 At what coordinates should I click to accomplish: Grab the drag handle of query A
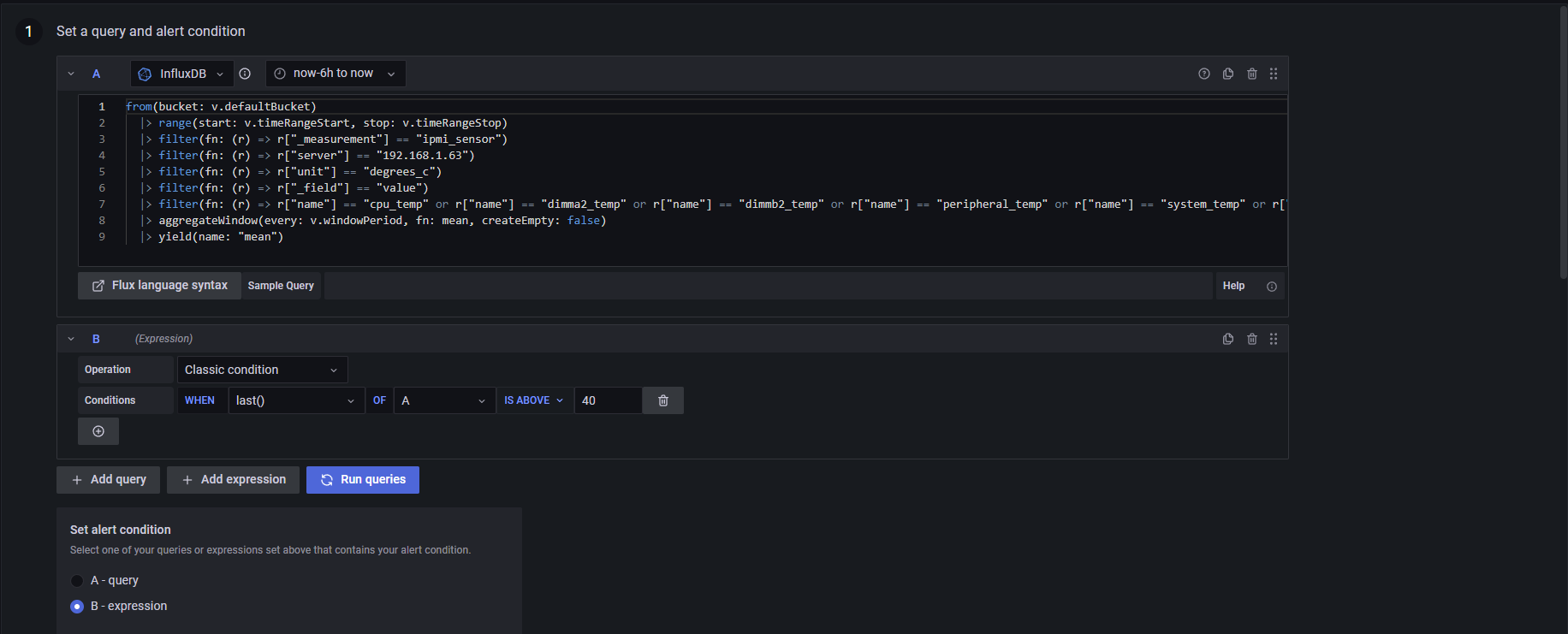pyautogui.click(x=1274, y=74)
